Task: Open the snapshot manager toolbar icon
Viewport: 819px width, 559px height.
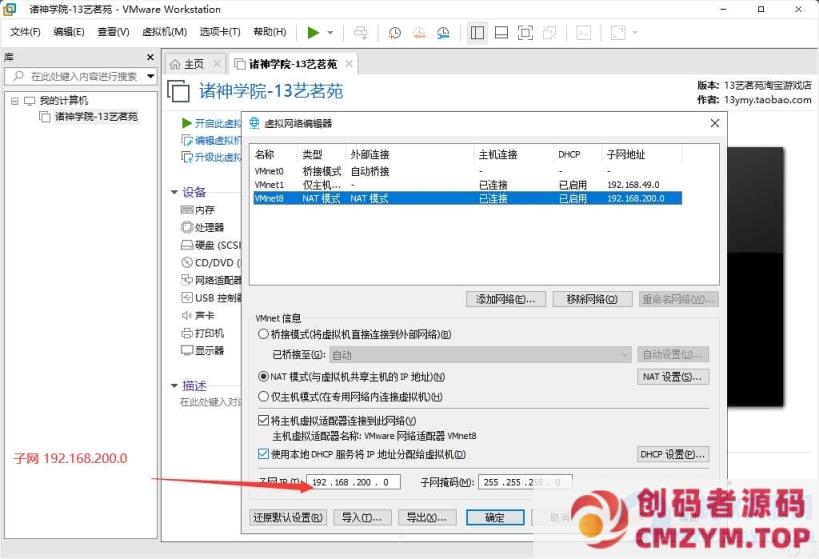Action: tap(443, 33)
